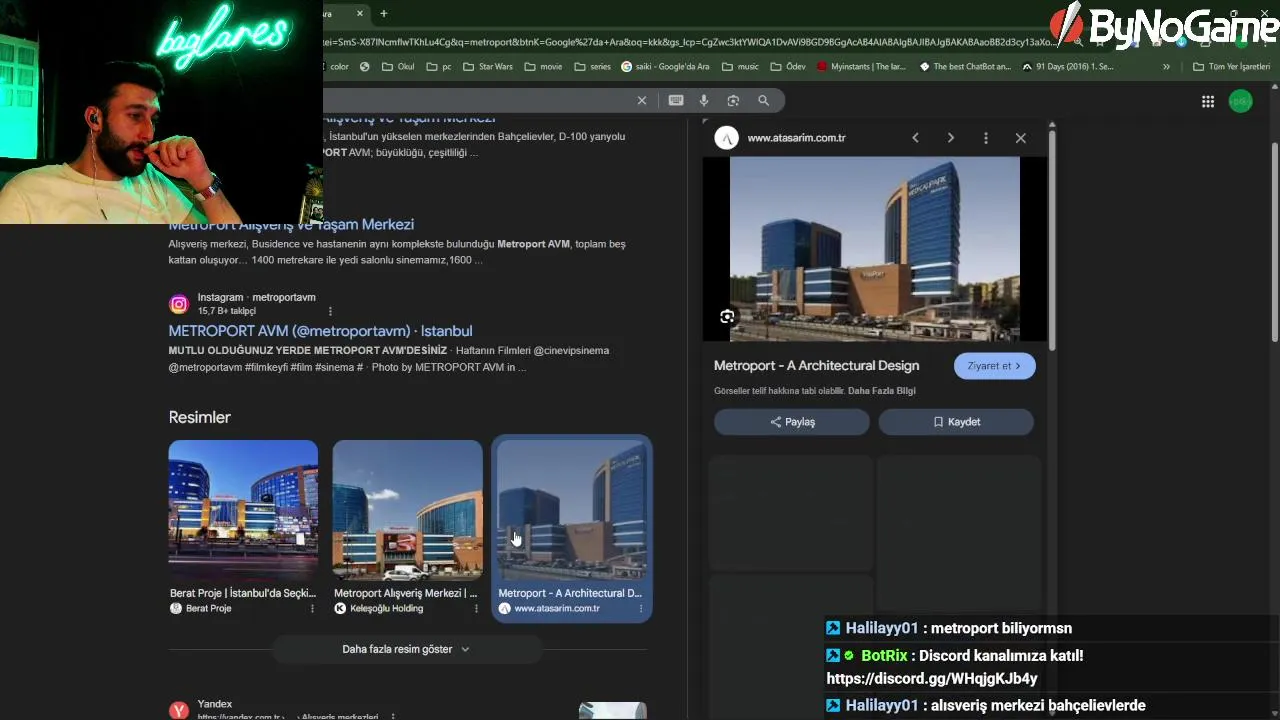Open www.atasarim.com.tr source in preview header

(796, 138)
